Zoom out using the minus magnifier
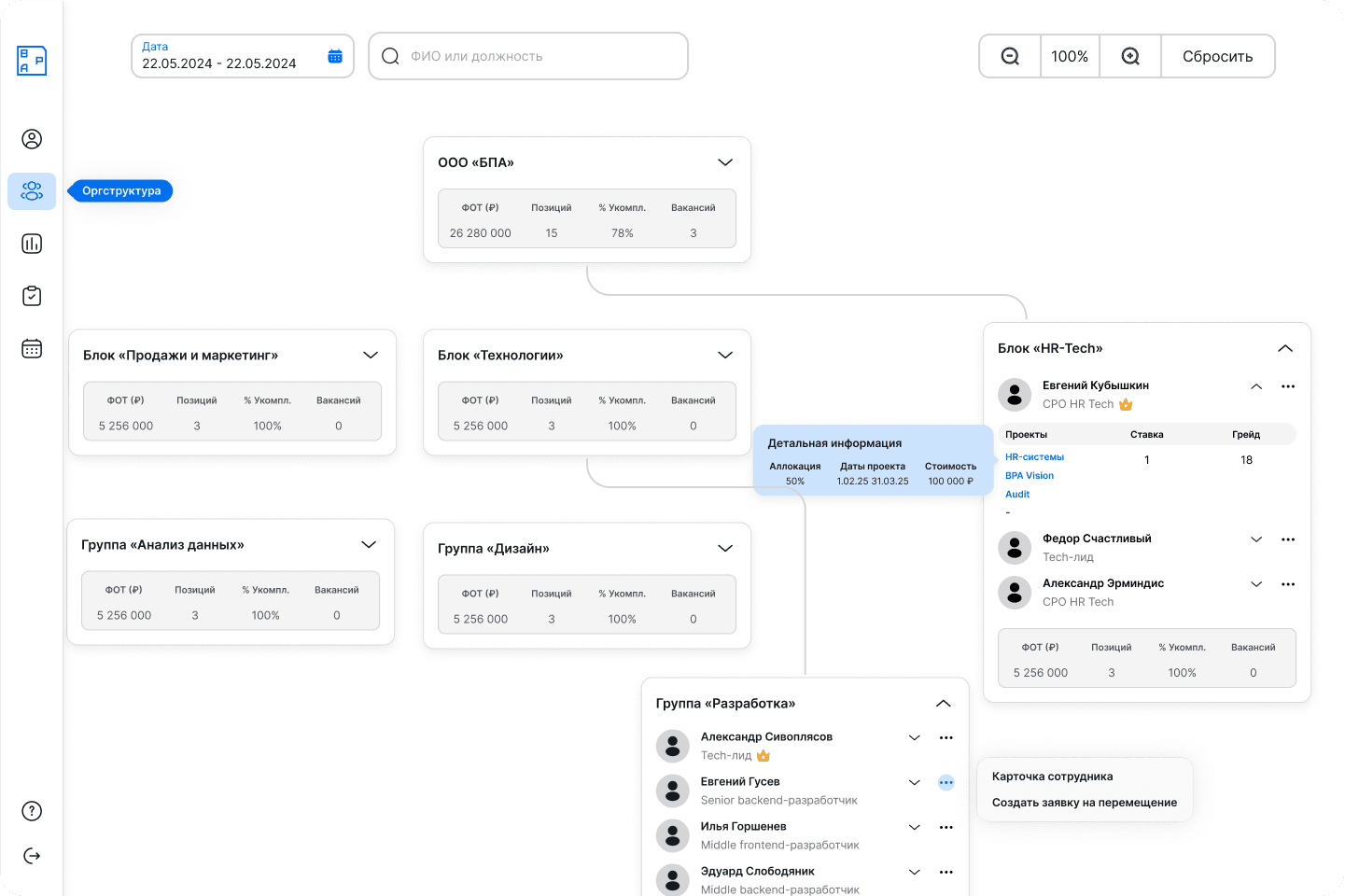The image size is (1345, 896). pos(1010,56)
